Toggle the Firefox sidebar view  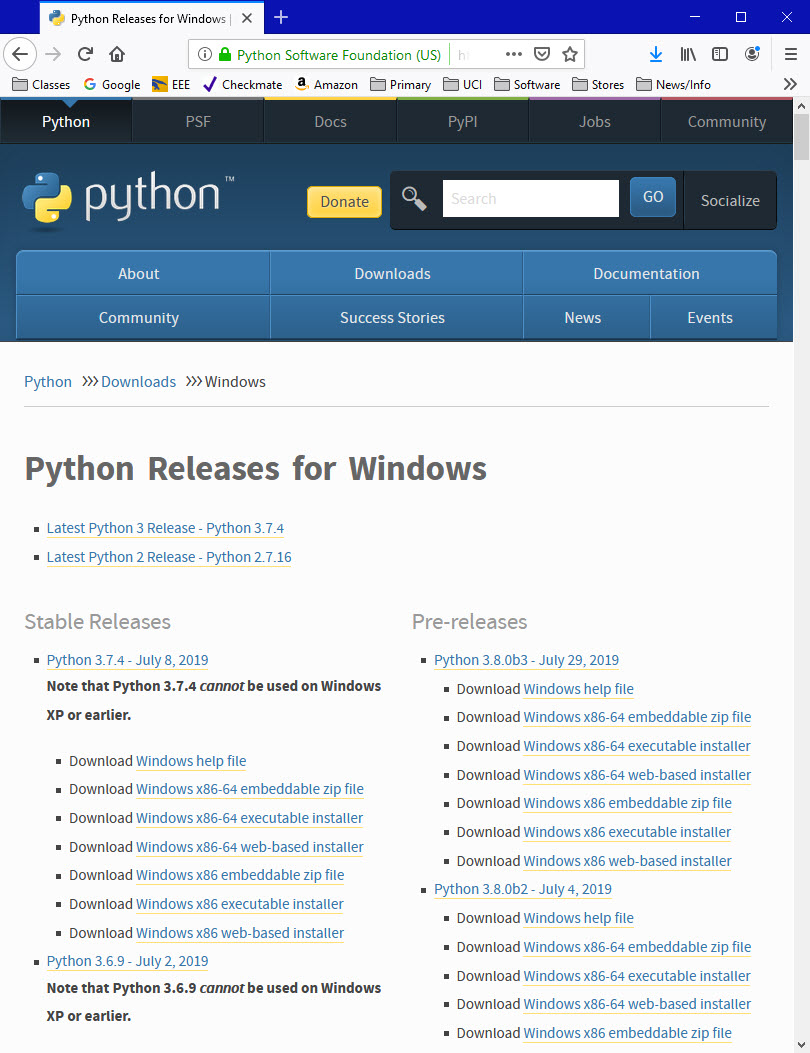719,54
